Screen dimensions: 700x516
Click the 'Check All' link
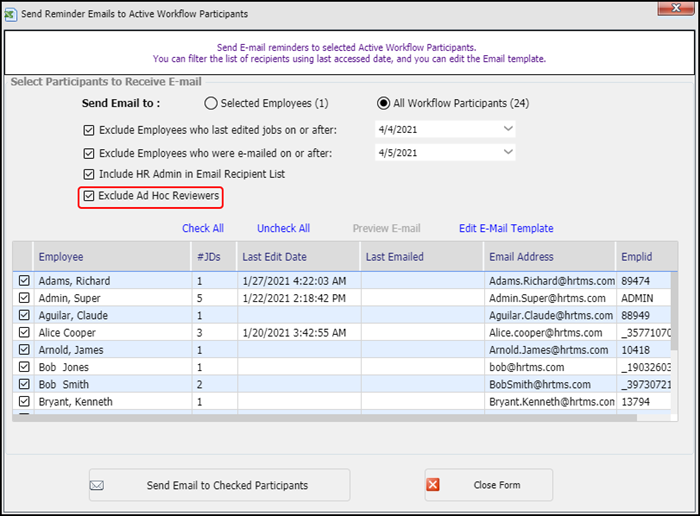click(x=203, y=229)
